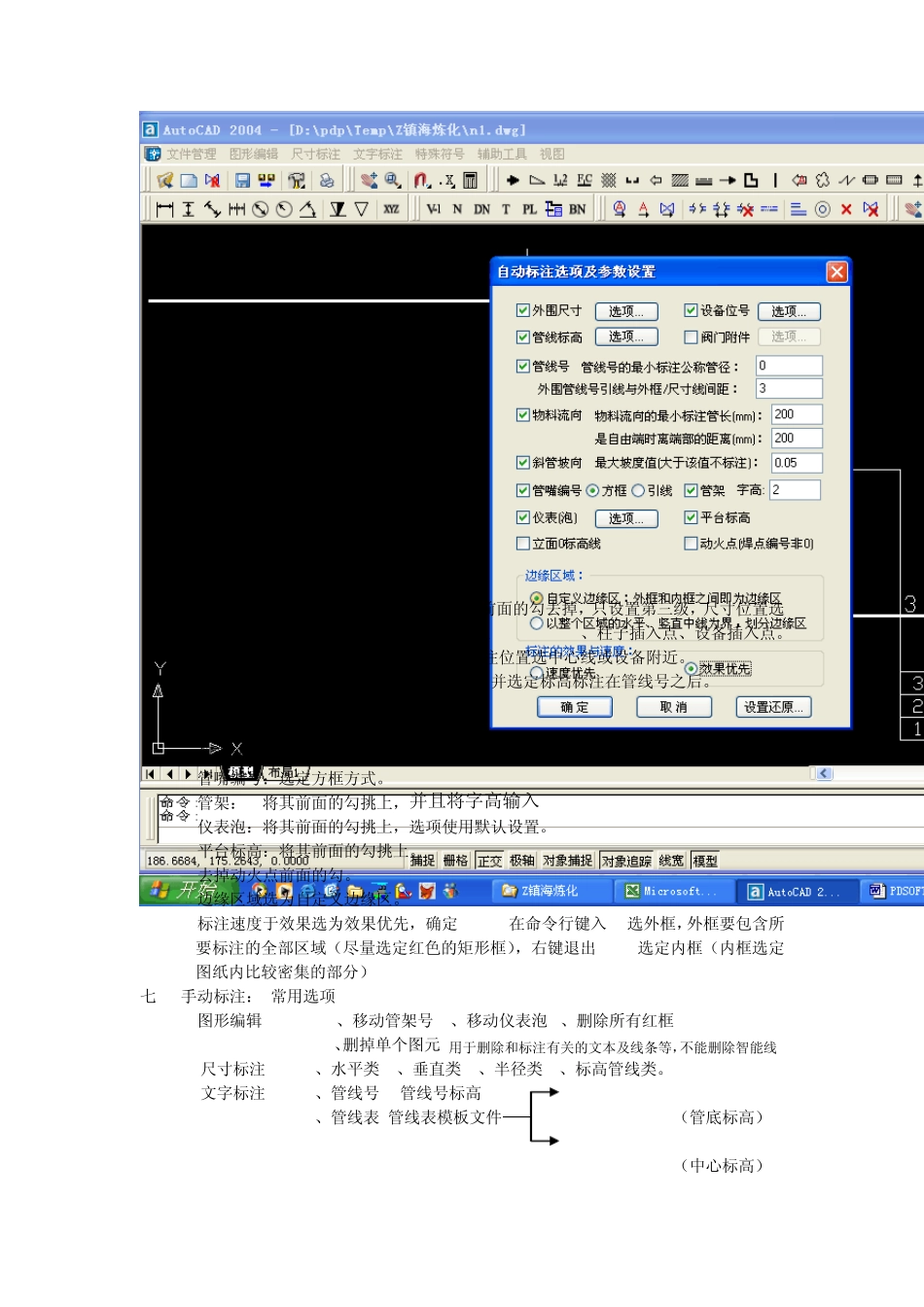
Task: Open the 图形编辑 menu
Action: 253,154
